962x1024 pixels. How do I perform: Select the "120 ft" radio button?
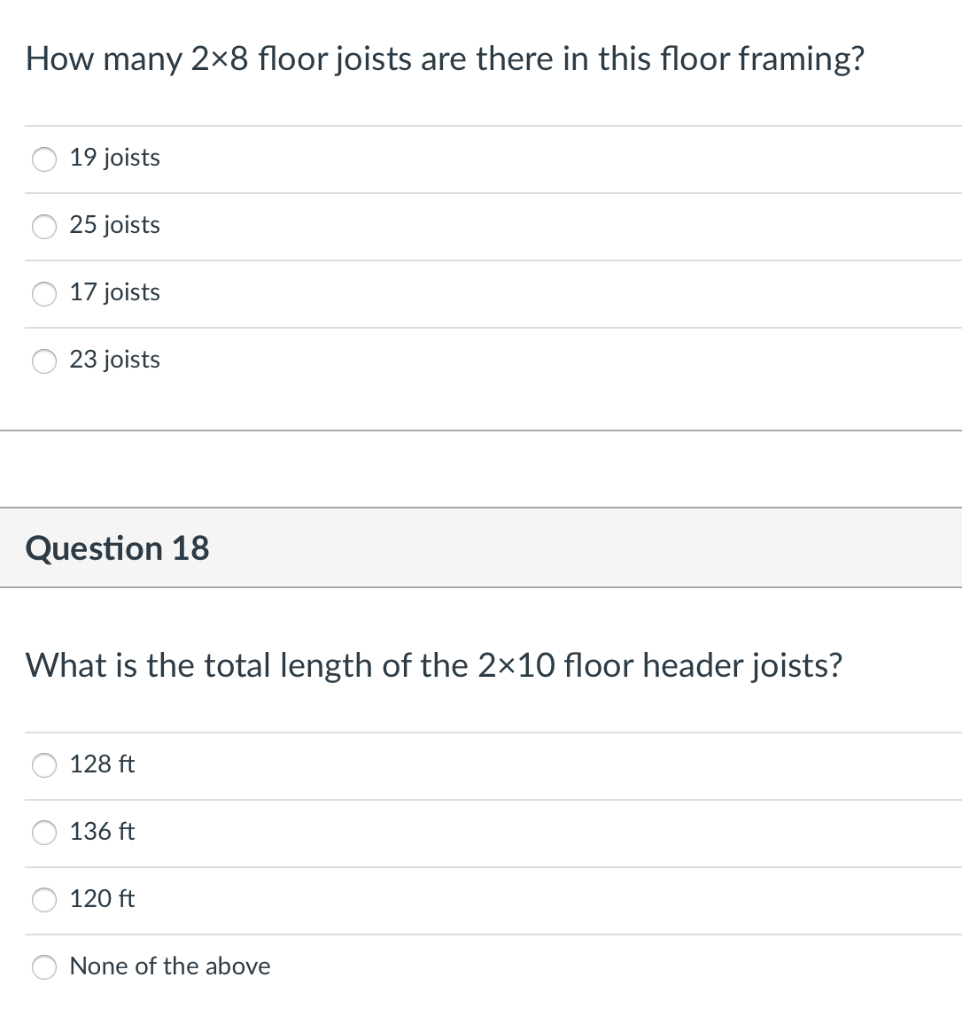44,899
